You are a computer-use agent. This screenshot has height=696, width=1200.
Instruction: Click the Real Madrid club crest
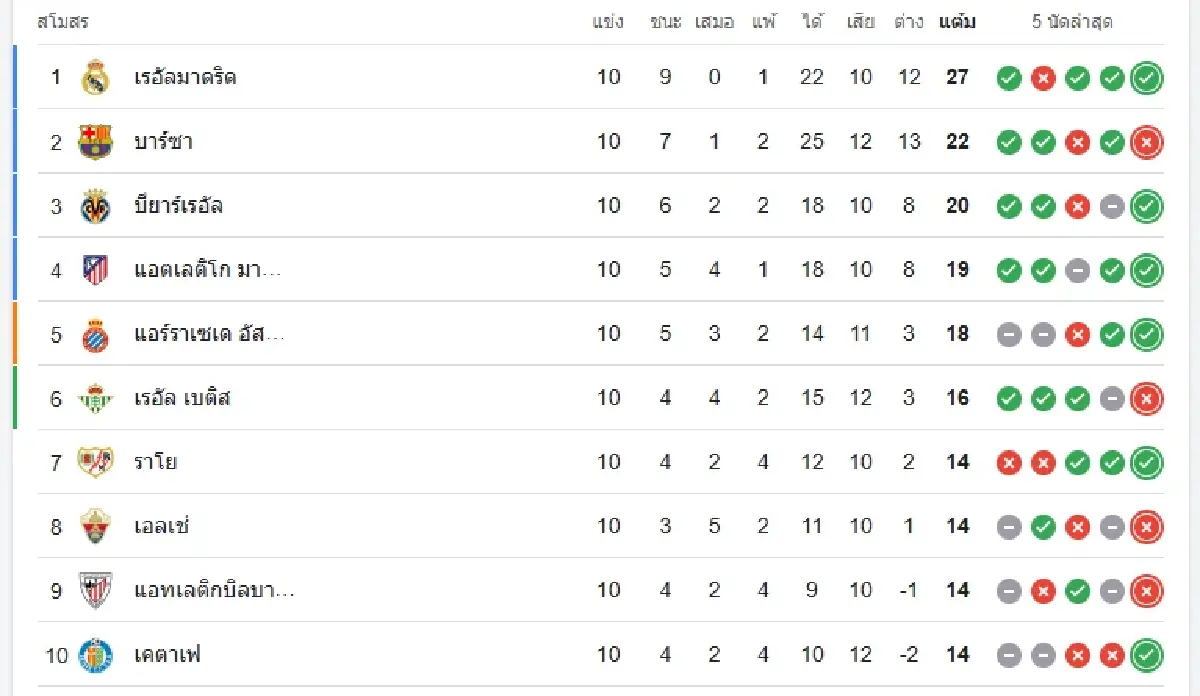[95, 77]
